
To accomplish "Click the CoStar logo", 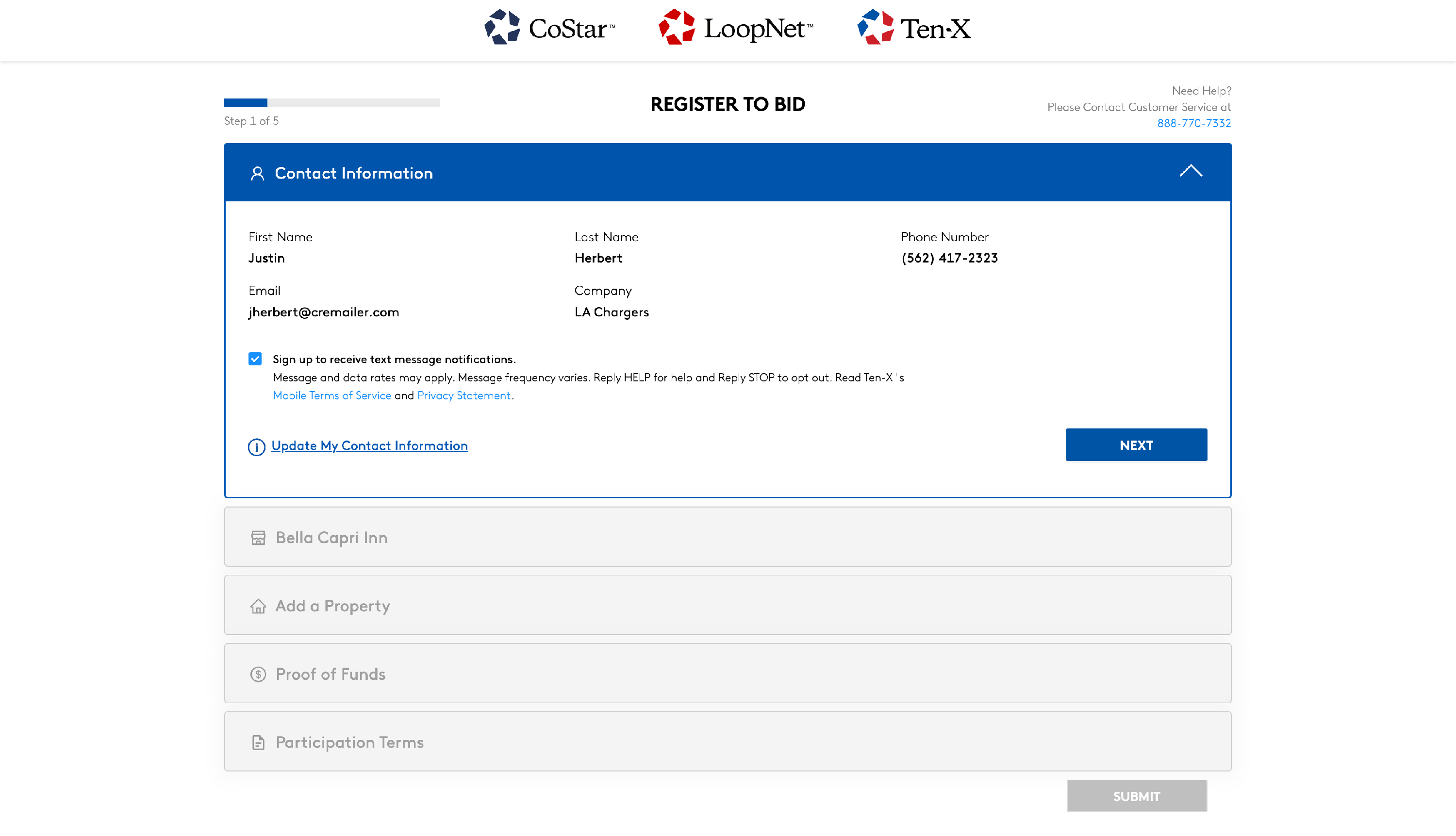I will pyautogui.click(x=549, y=28).
